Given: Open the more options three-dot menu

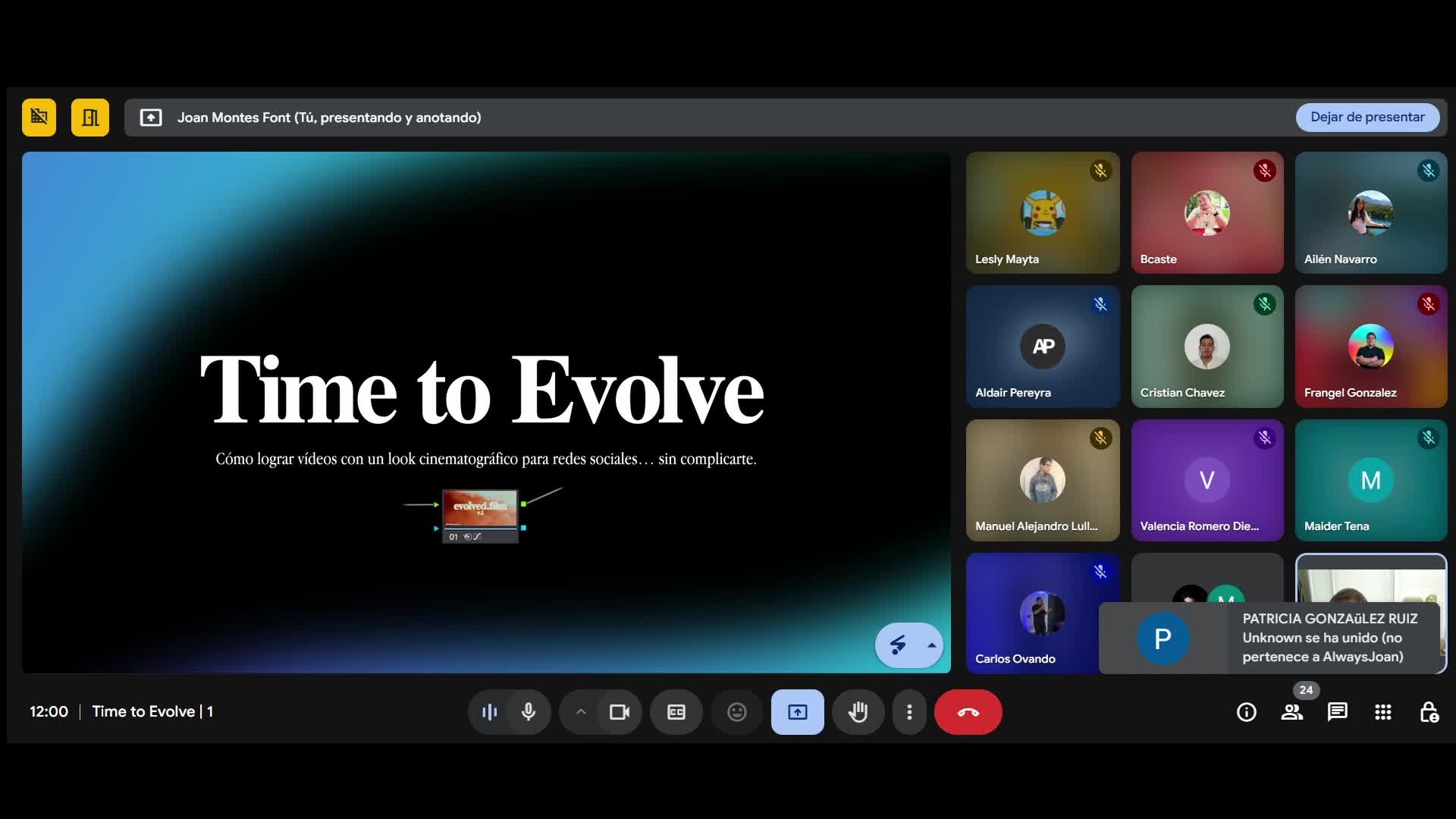Looking at the screenshot, I should pos(909,712).
